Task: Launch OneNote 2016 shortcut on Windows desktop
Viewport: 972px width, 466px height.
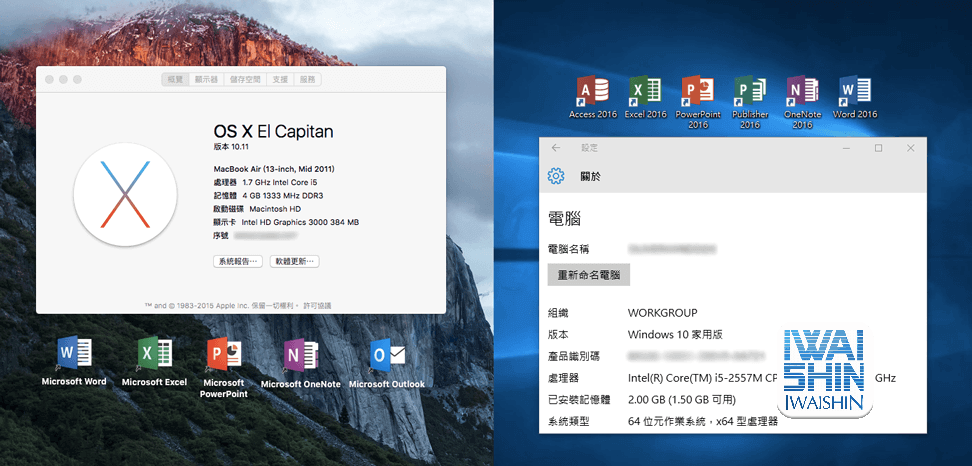Action: pyautogui.click(x=802, y=92)
